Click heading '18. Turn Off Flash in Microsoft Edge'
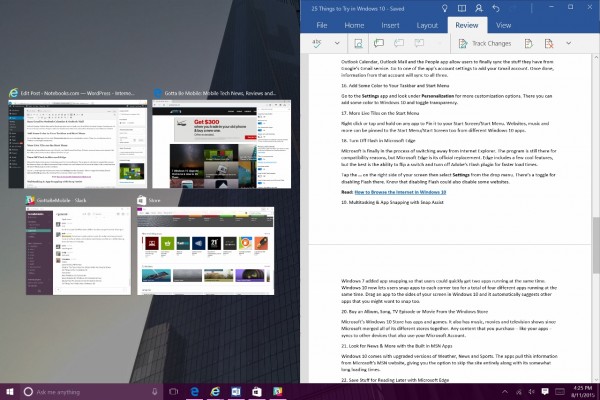This screenshot has height=400, width=600. (x=378, y=140)
